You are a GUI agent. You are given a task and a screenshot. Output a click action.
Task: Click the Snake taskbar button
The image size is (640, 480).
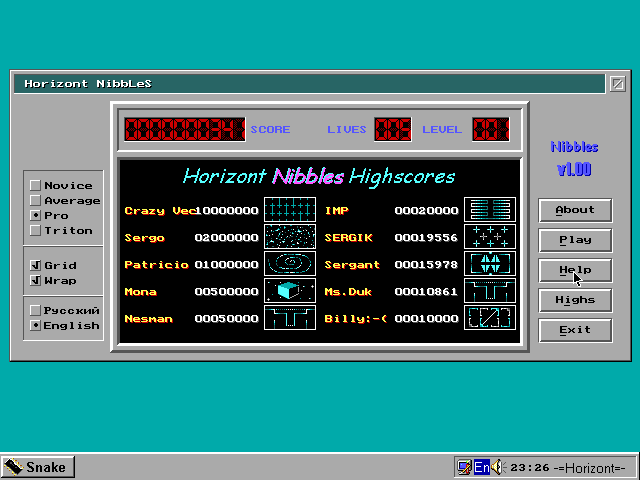(x=37, y=467)
